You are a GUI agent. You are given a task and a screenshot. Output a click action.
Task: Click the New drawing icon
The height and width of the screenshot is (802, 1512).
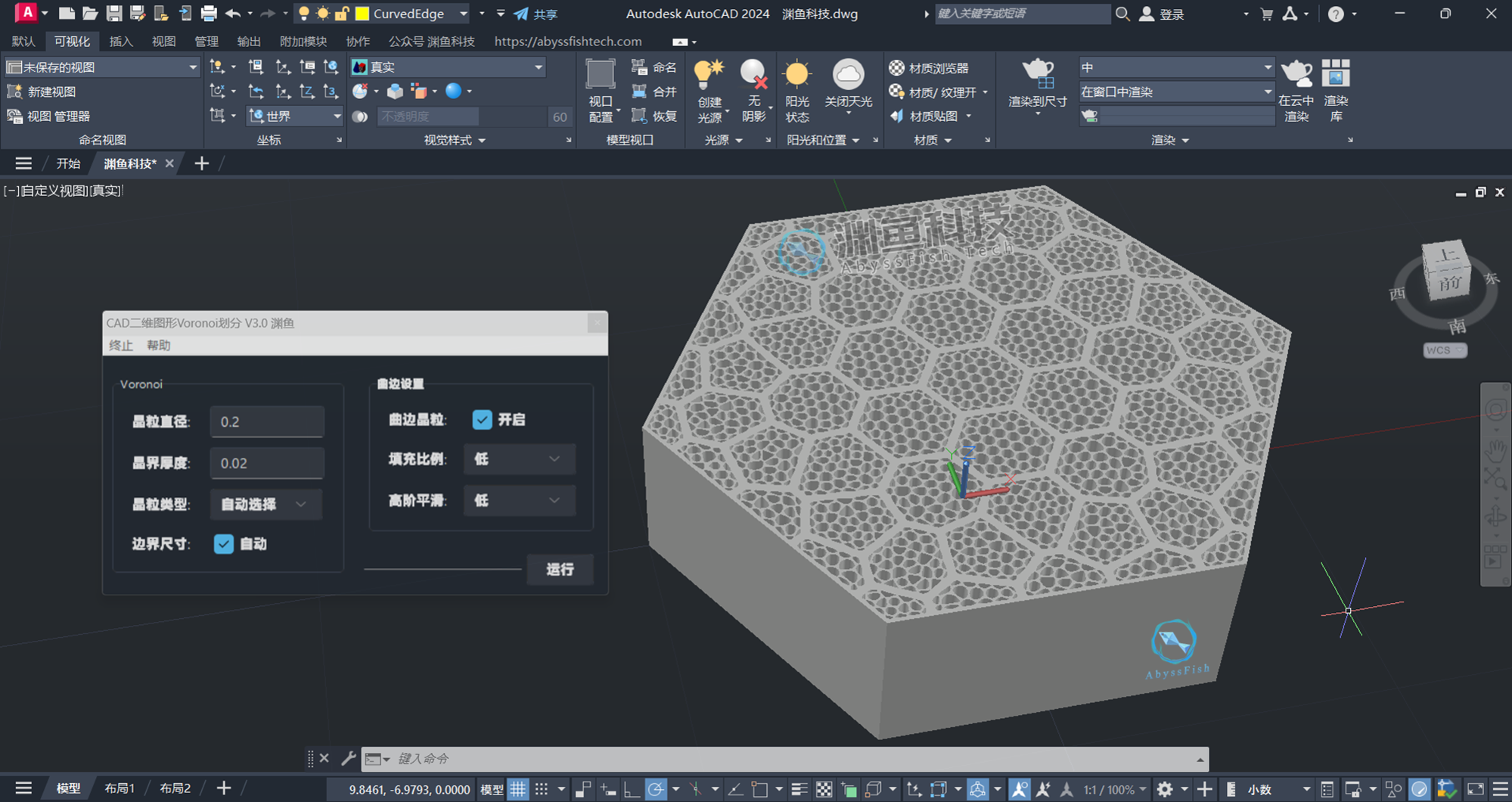click(67, 14)
